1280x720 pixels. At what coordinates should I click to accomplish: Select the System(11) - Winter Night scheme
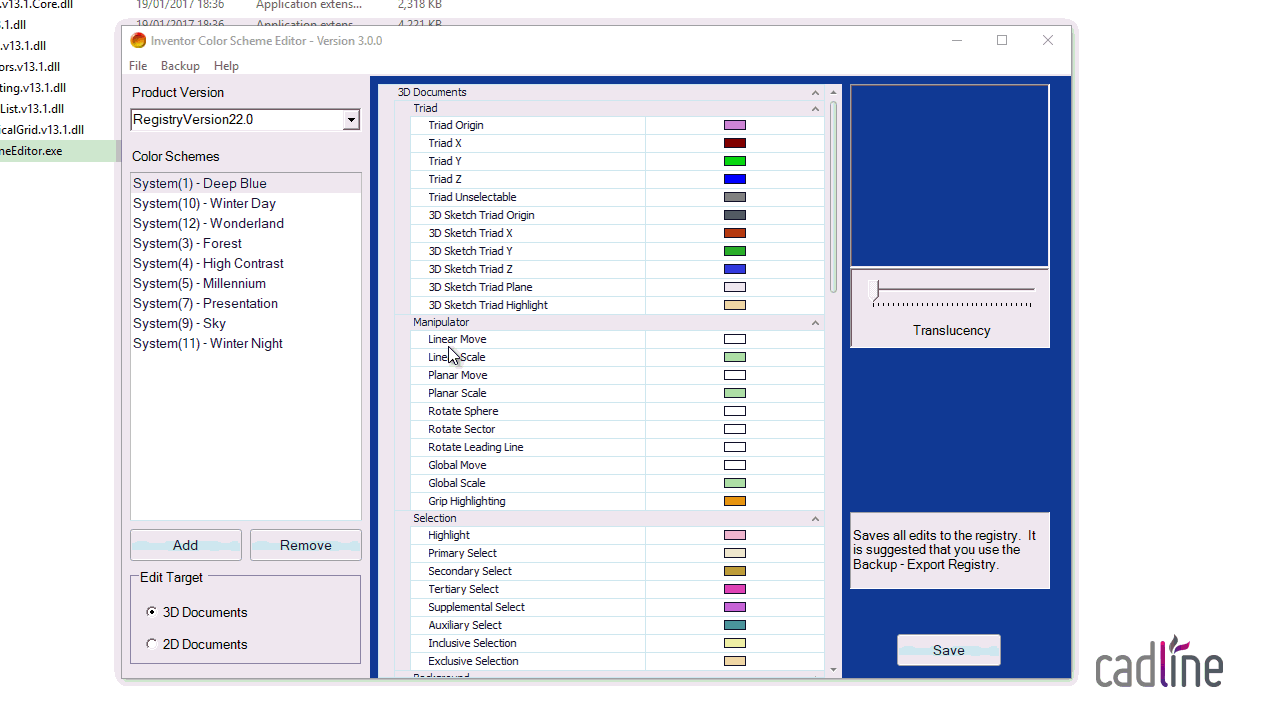[x=246, y=343]
